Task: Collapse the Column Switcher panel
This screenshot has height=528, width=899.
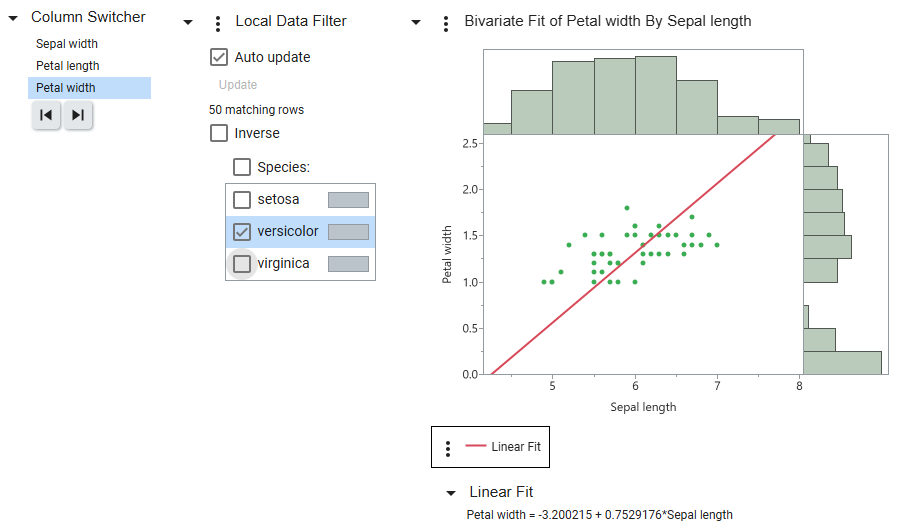Action: (13, 18)
